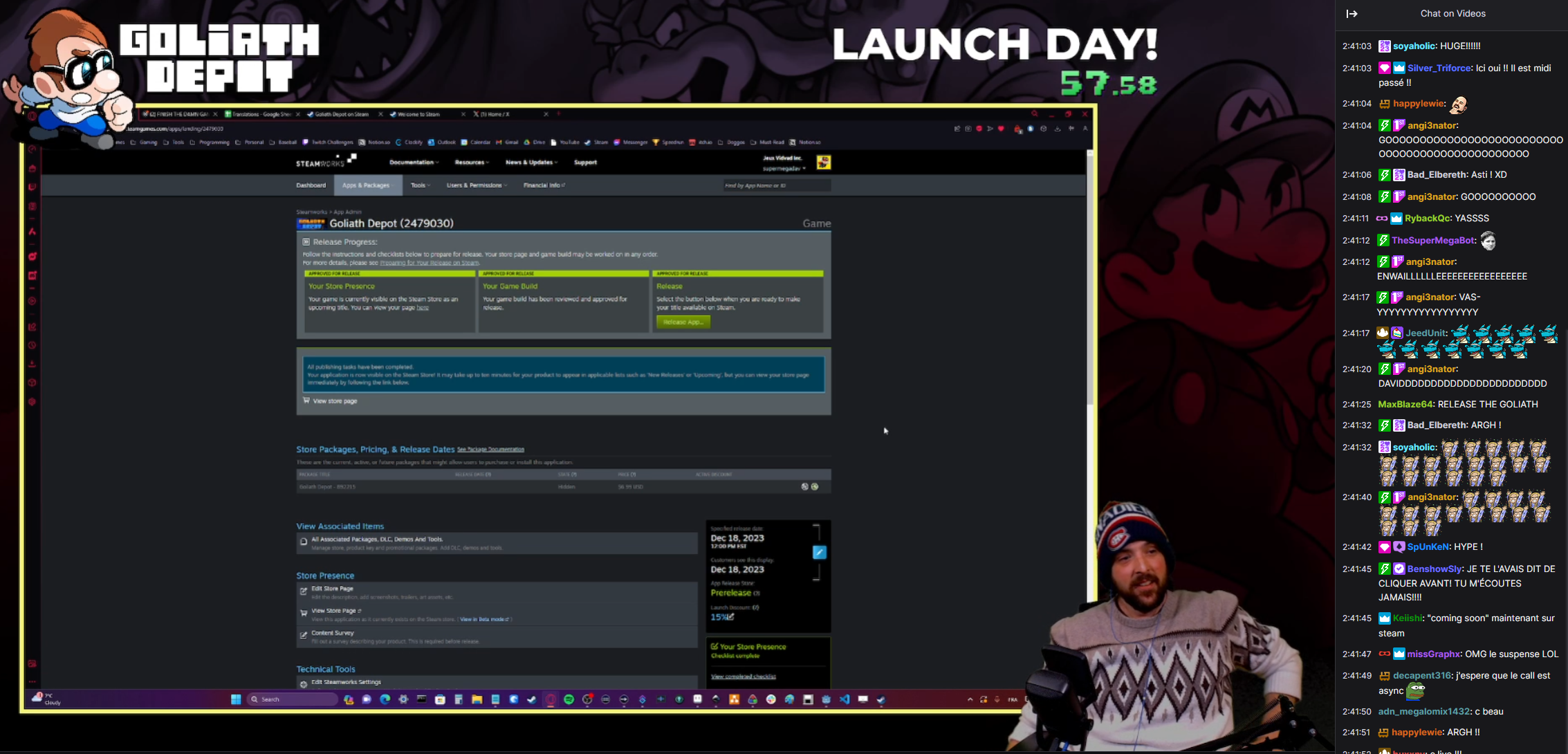Switch to Translations Google Sheets tab
Screen dimensions: 1568x754
[x=261, y=114]
